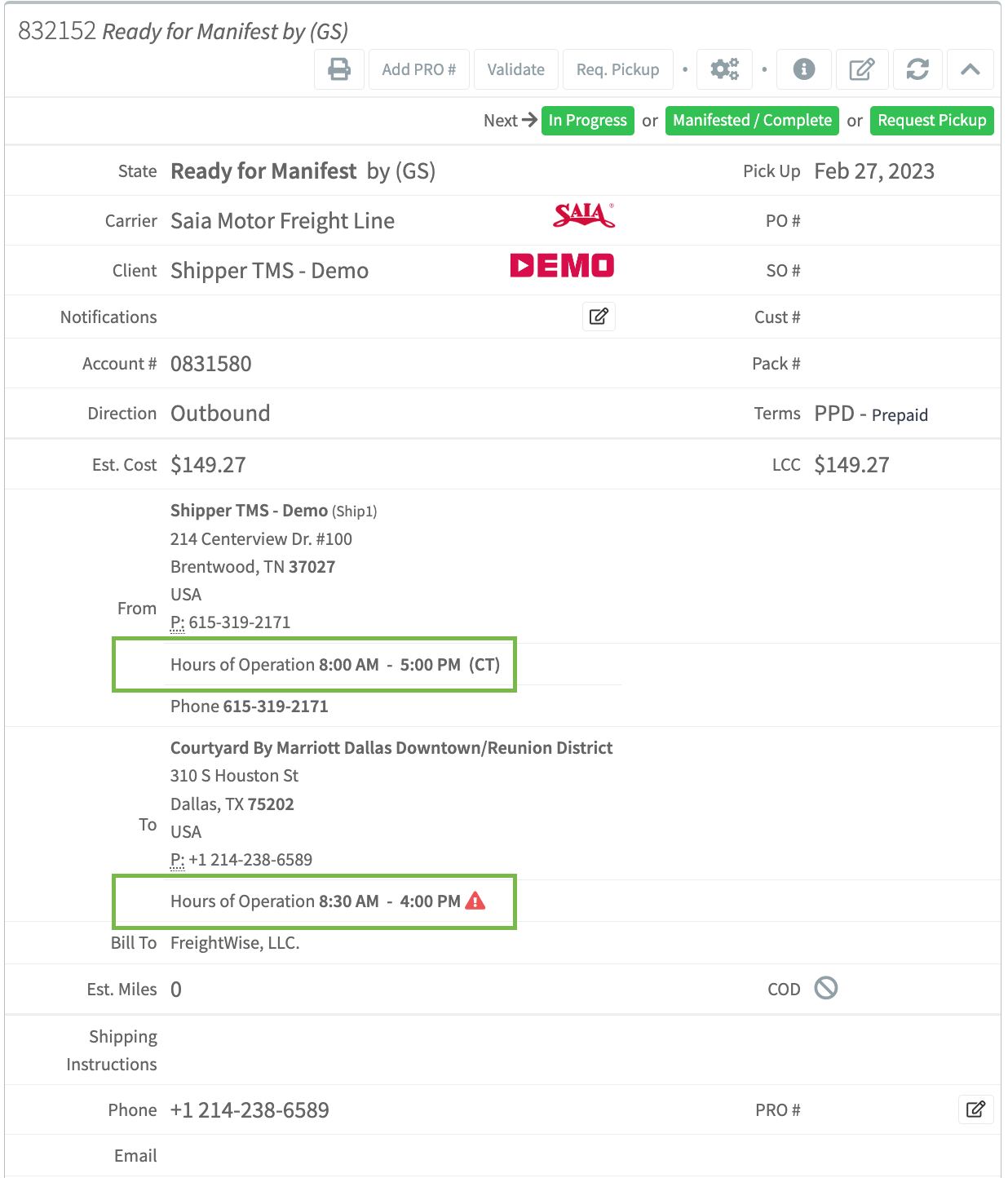Screen dimensions: 1008x1178
Task: Click Dallas, TX 75202 city line
Action: tap(232, 804)
